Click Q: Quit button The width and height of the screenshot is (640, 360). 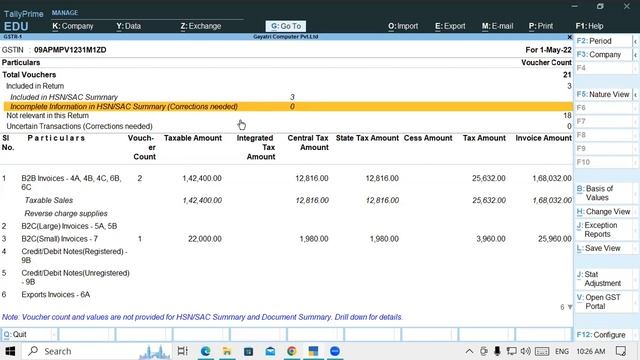point(29,334)
